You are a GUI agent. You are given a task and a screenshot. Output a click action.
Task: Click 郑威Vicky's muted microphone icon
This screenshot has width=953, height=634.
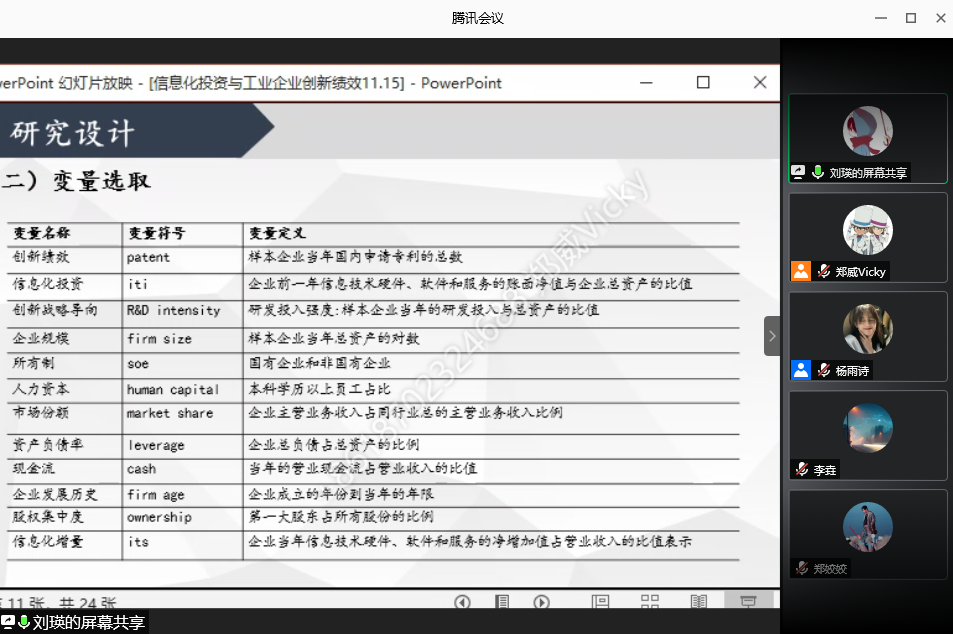(825, 271)
